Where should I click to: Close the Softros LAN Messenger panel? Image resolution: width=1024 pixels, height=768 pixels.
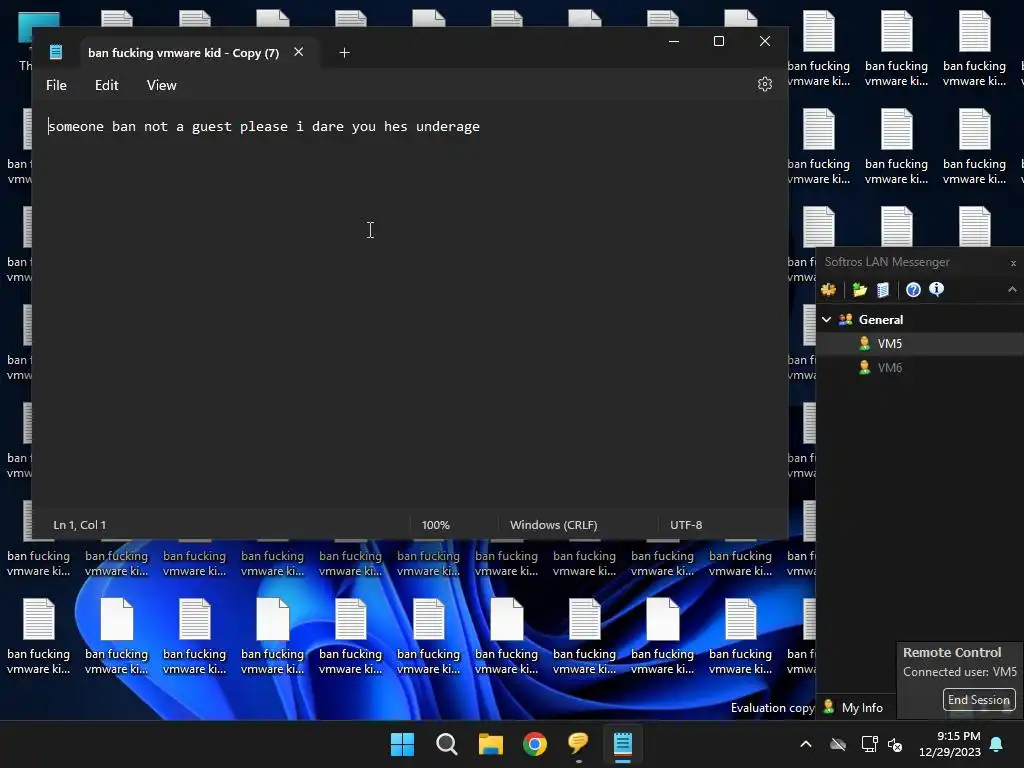(x=1013, y=263)
